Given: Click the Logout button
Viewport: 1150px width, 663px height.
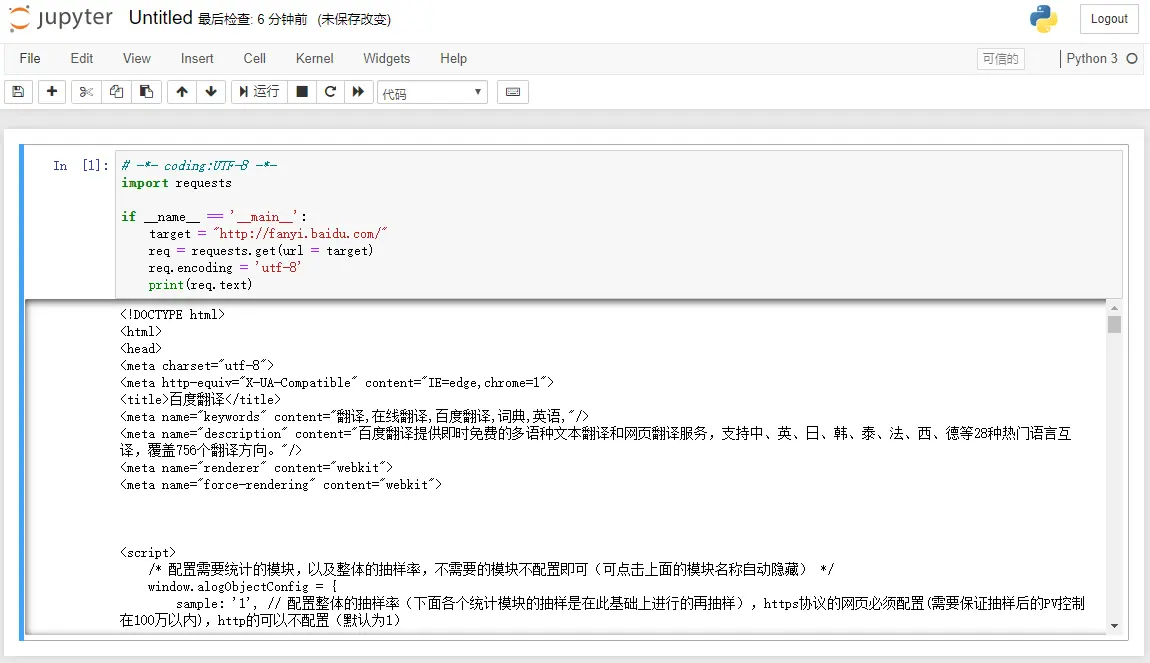Looking at the screenshot, I should pos(1108,19).
